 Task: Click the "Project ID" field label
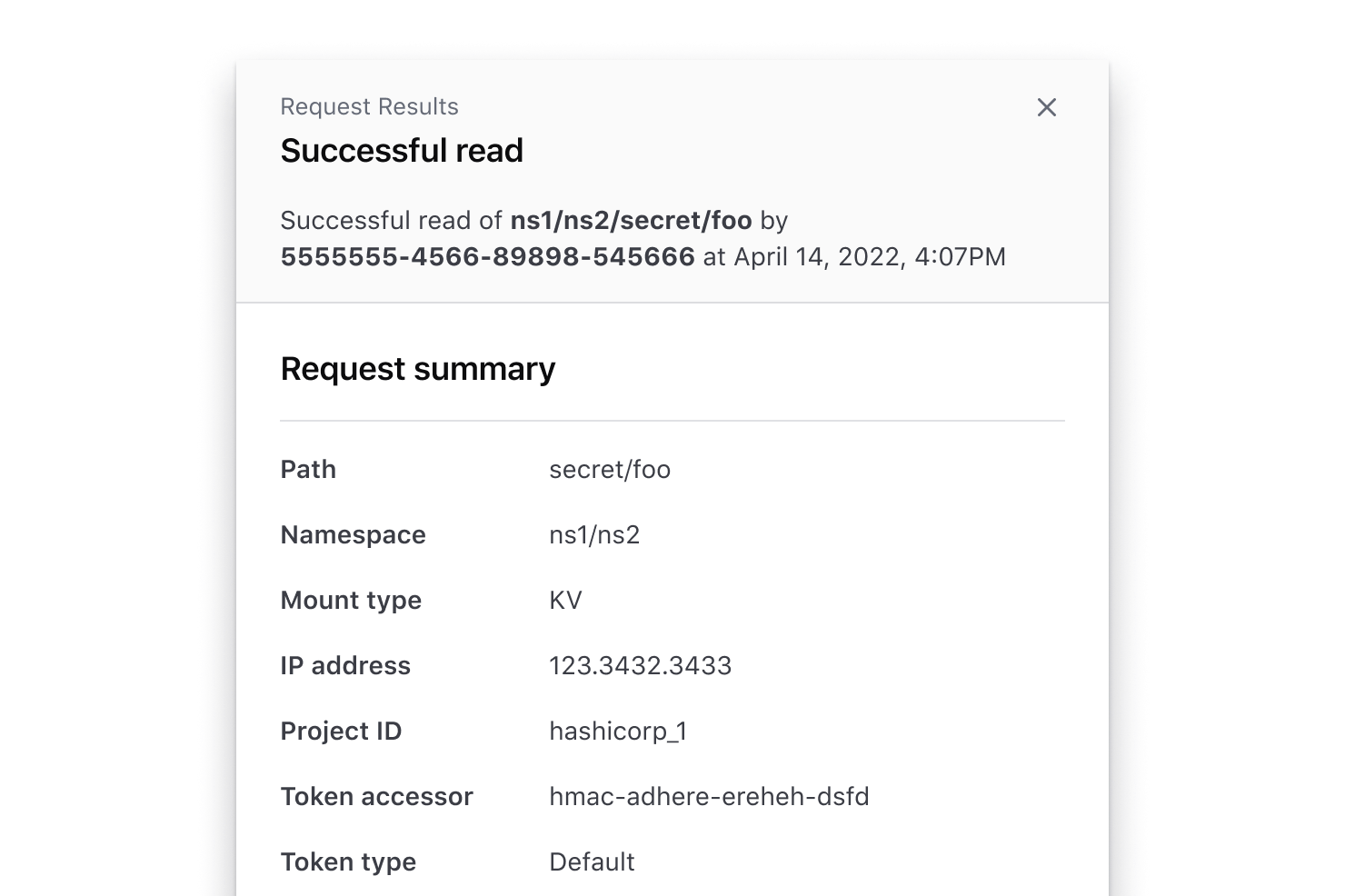click(341, 731)
